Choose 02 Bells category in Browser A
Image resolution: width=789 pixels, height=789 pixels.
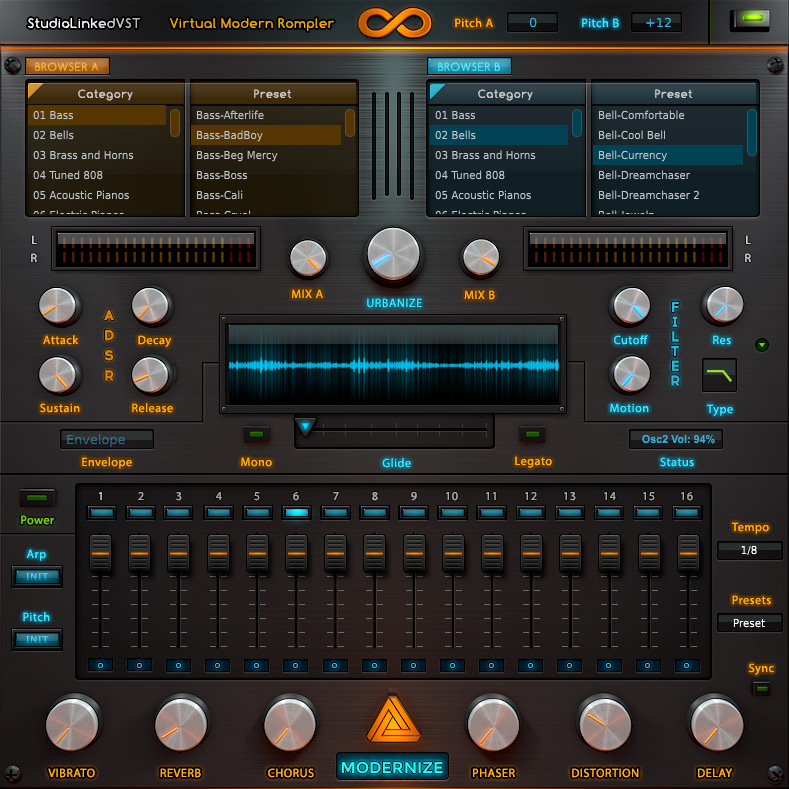click(97, 135)
